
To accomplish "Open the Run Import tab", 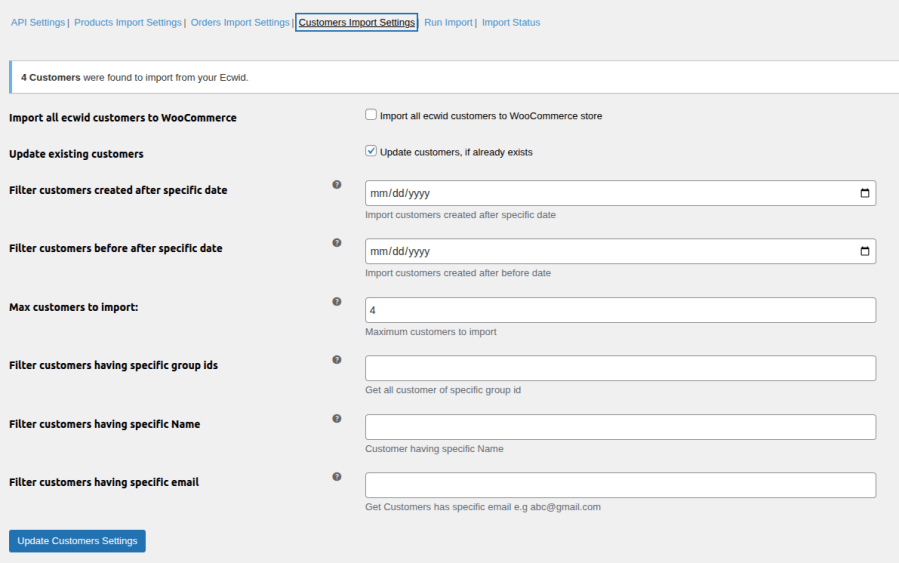I will coord(448,22).
